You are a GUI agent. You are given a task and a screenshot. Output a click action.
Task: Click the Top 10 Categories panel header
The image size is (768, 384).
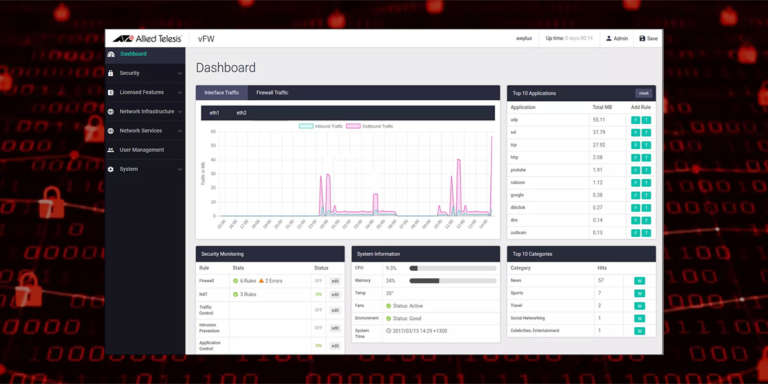point(581,254)
